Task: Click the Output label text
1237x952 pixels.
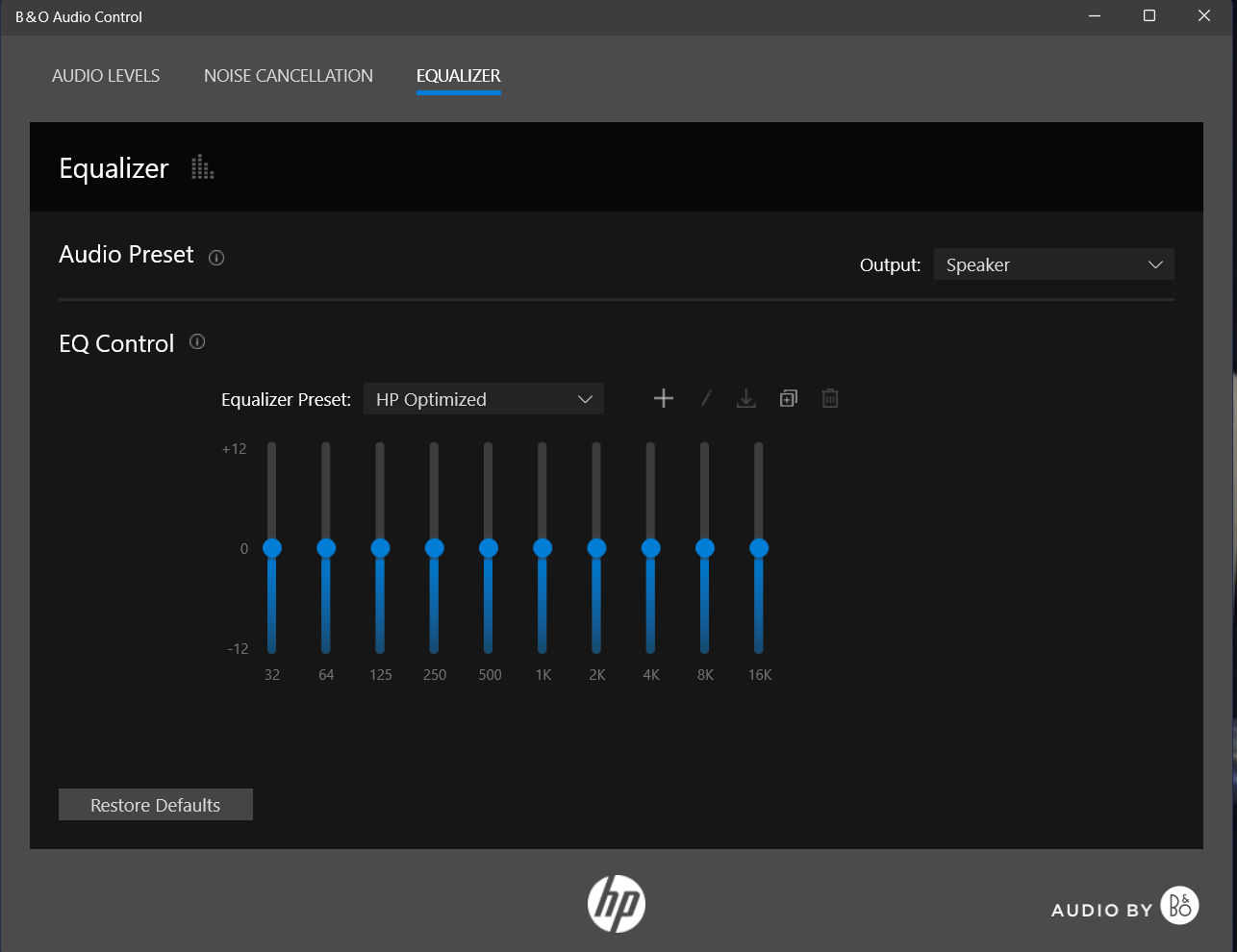Action: (890, 265)
